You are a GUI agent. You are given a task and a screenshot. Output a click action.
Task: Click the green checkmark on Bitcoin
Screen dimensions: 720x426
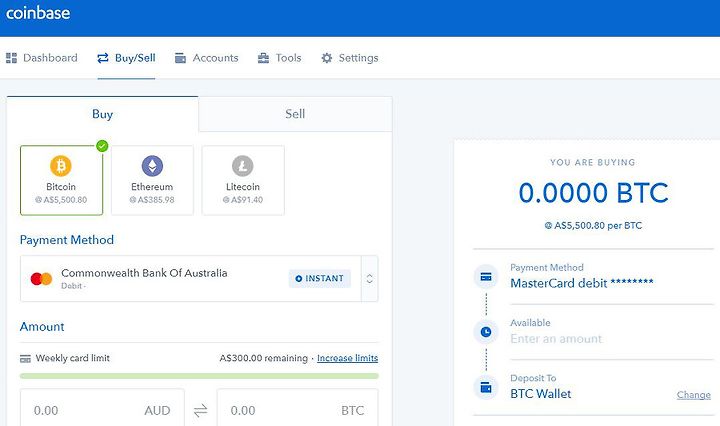click(102, 146)
